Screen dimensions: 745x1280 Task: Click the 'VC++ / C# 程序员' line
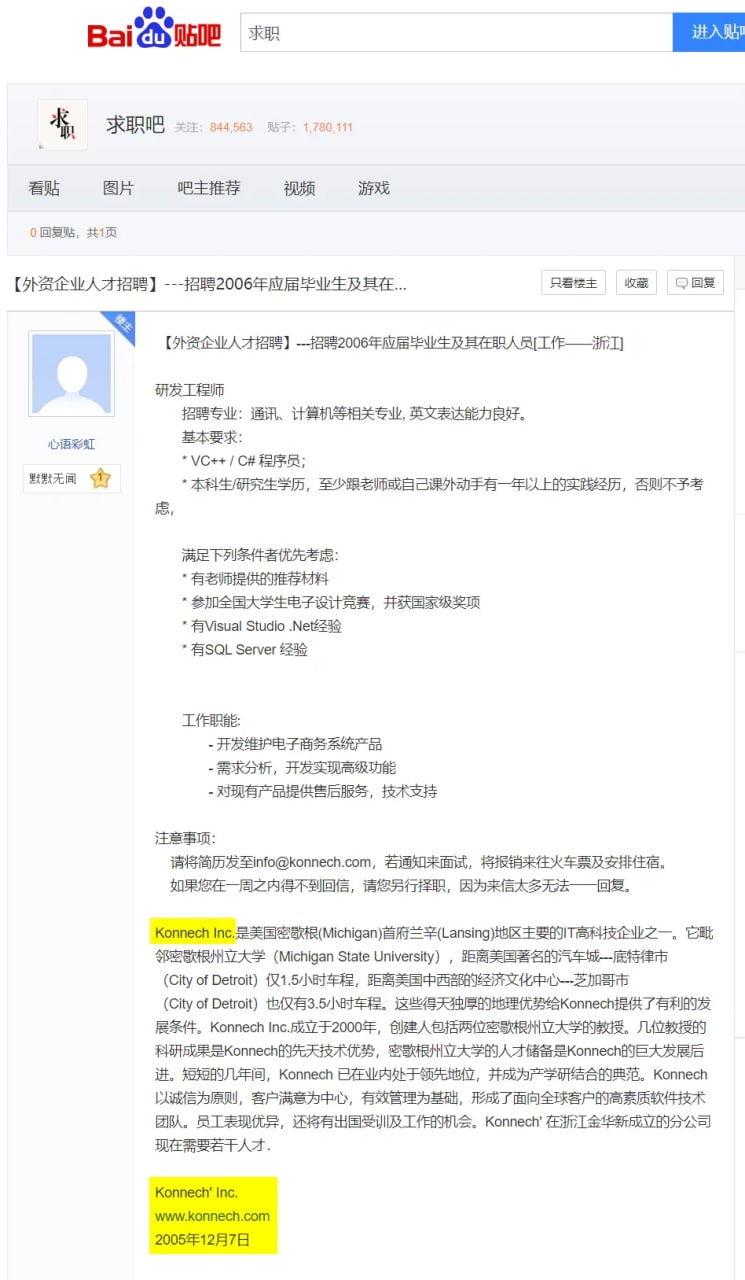tap(244, 461)
